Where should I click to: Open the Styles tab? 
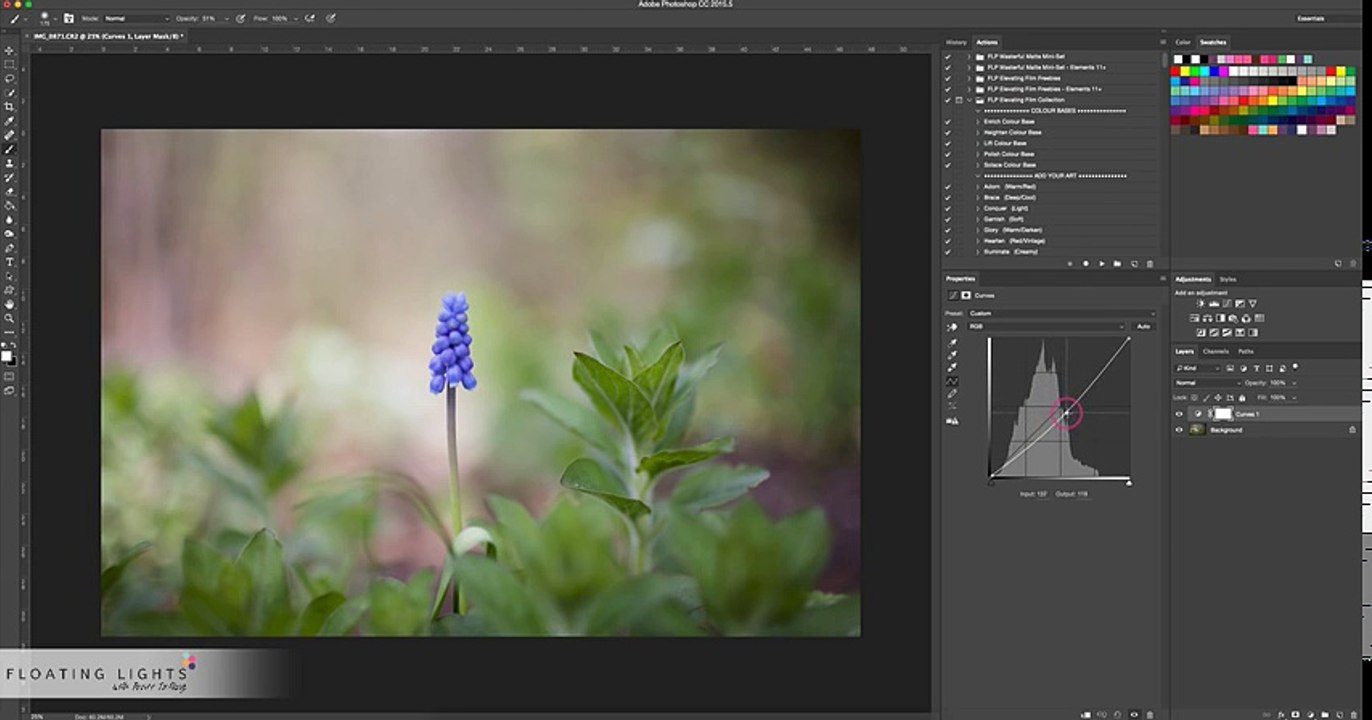coord(1228,279)
